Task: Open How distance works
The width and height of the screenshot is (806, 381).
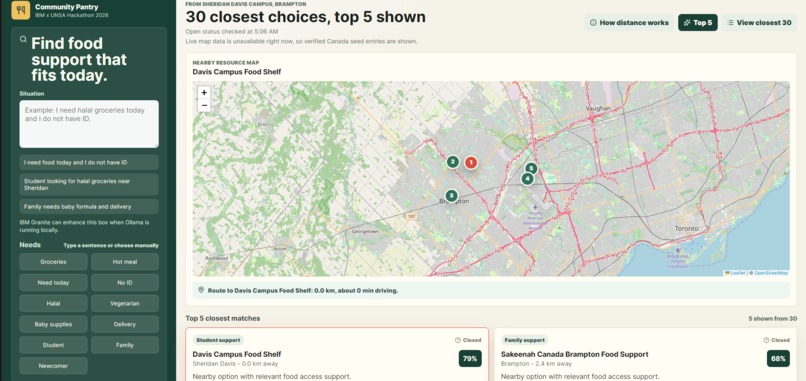Action: tap(629, 23)
